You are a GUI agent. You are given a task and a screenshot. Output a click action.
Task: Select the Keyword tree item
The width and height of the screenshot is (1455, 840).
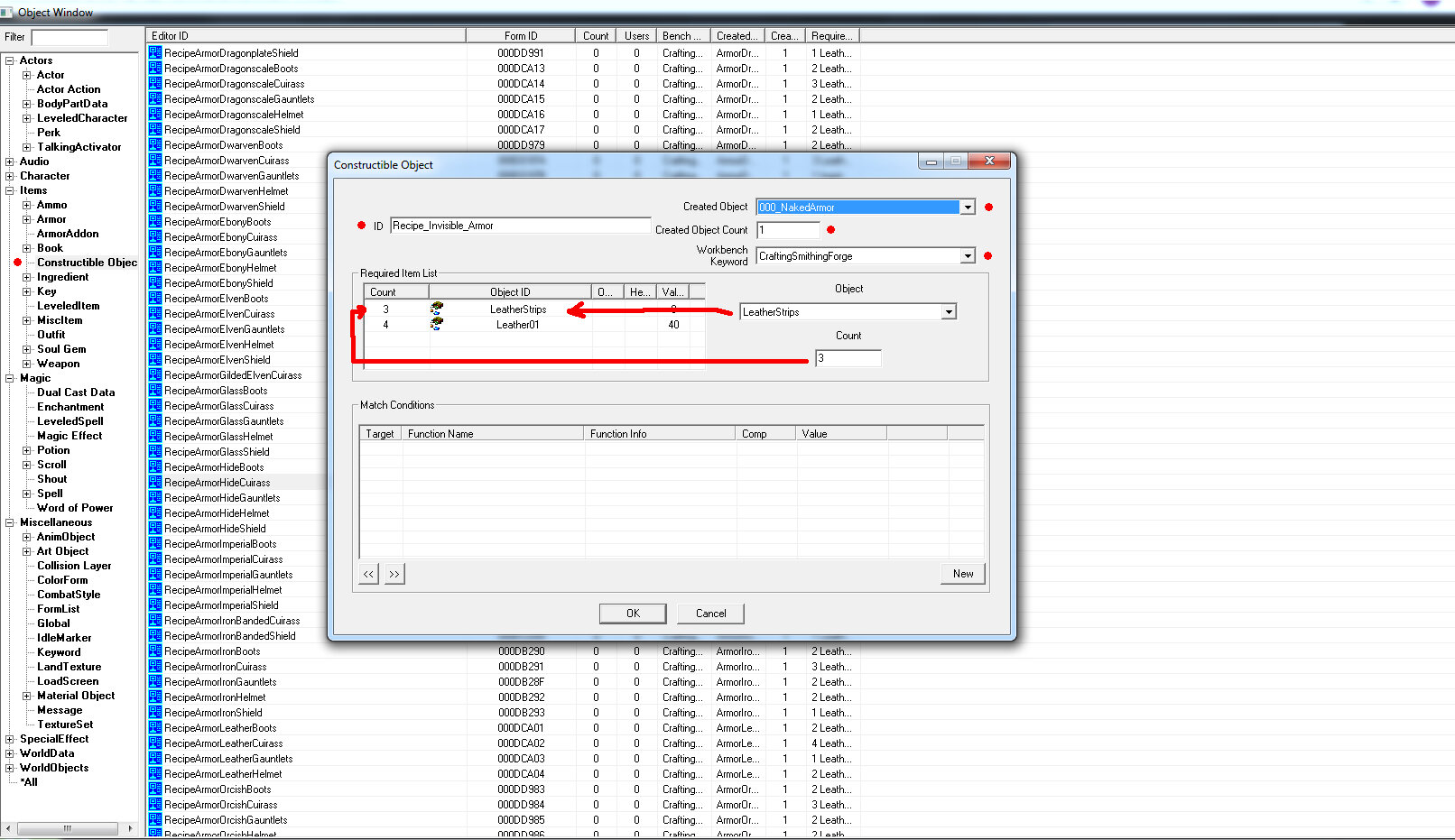click(59, 652)
